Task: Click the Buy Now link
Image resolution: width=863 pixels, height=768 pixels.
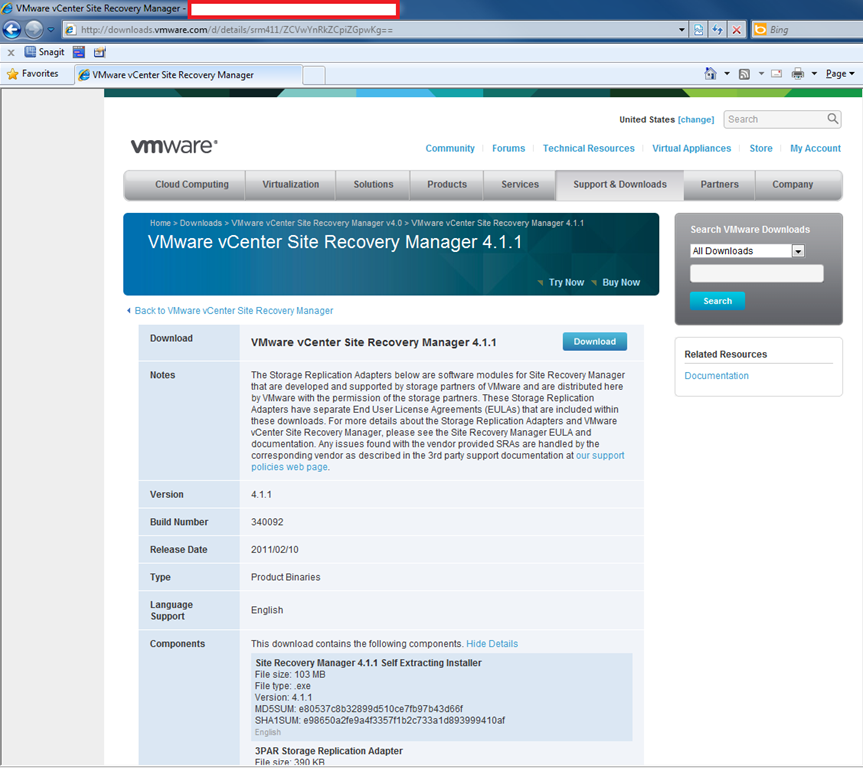Action: (621, 282)
